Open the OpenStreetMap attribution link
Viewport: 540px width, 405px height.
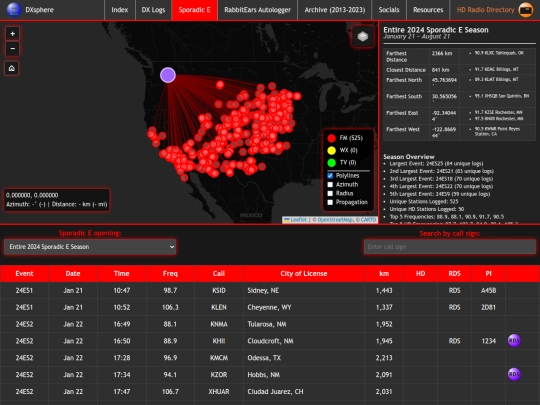click(x=335, y=219)
